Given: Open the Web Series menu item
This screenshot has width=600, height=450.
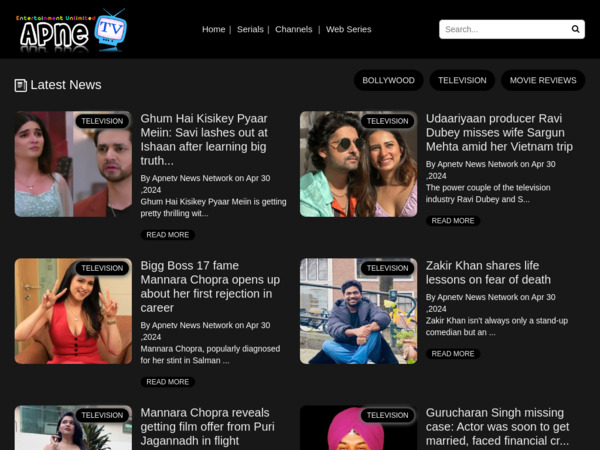Looking at the screenshot, I should (x=349, y=29).
